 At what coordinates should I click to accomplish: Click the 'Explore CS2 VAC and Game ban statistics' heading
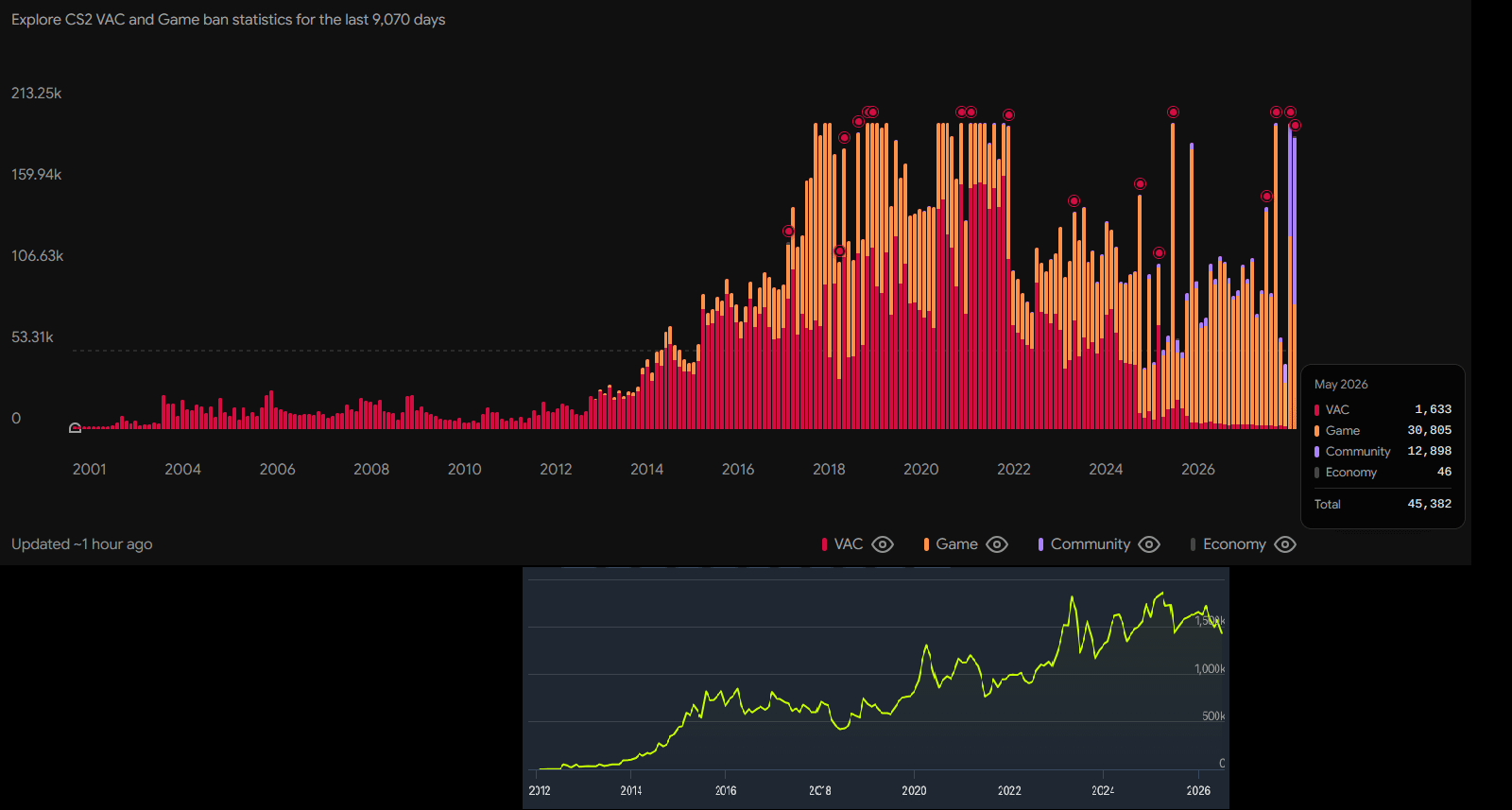click(228, 20)
